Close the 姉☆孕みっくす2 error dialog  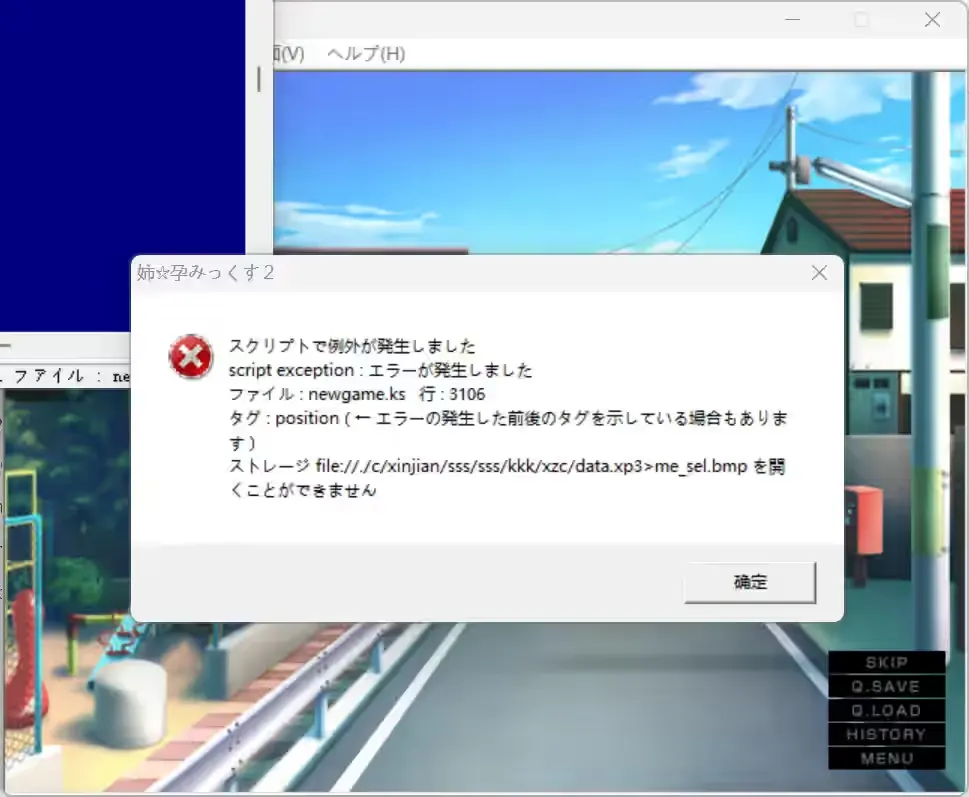click(x=819, y=272)
